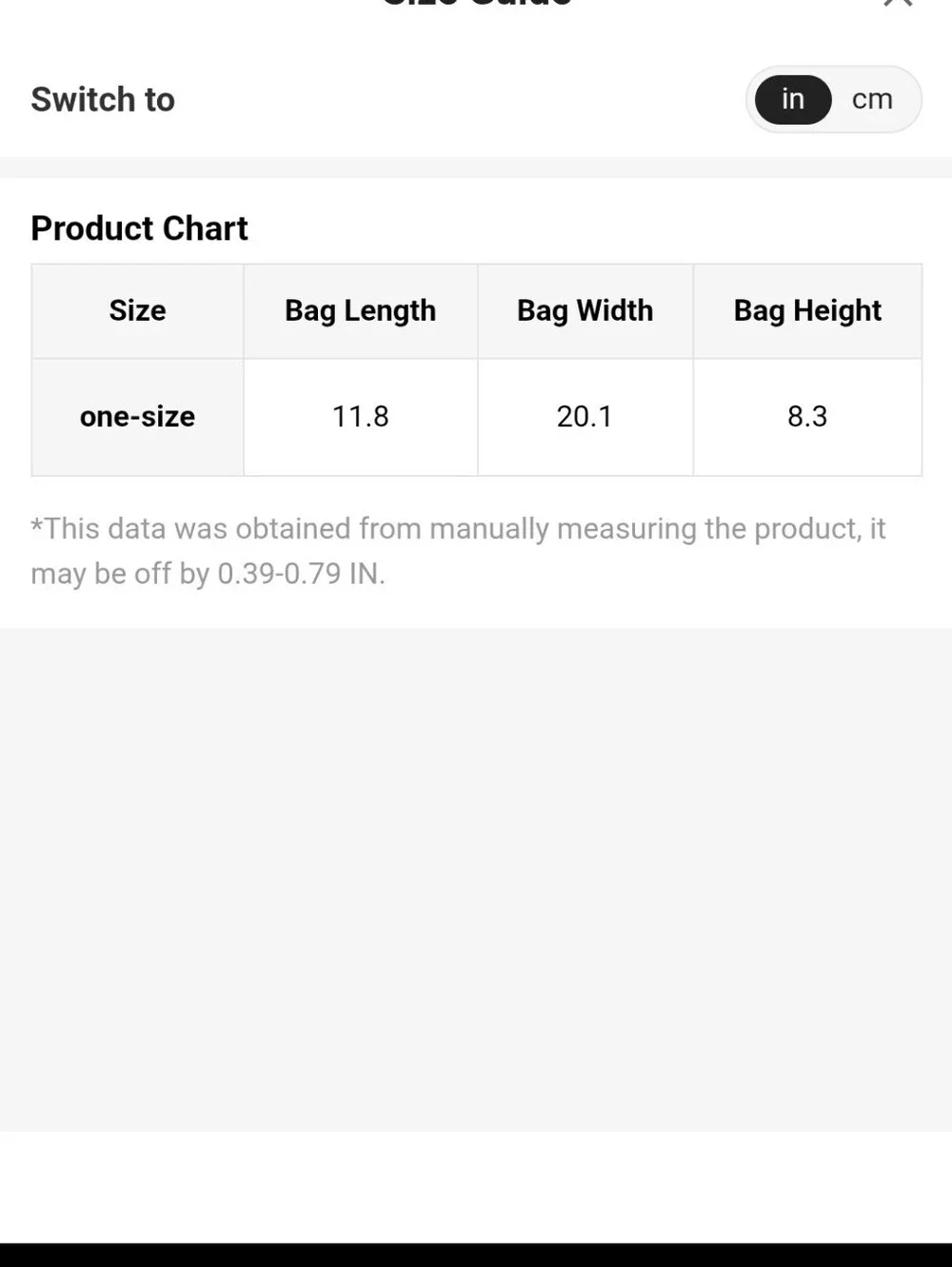
Task: Click the 11.8 bag length value
Action: (360, 417)
